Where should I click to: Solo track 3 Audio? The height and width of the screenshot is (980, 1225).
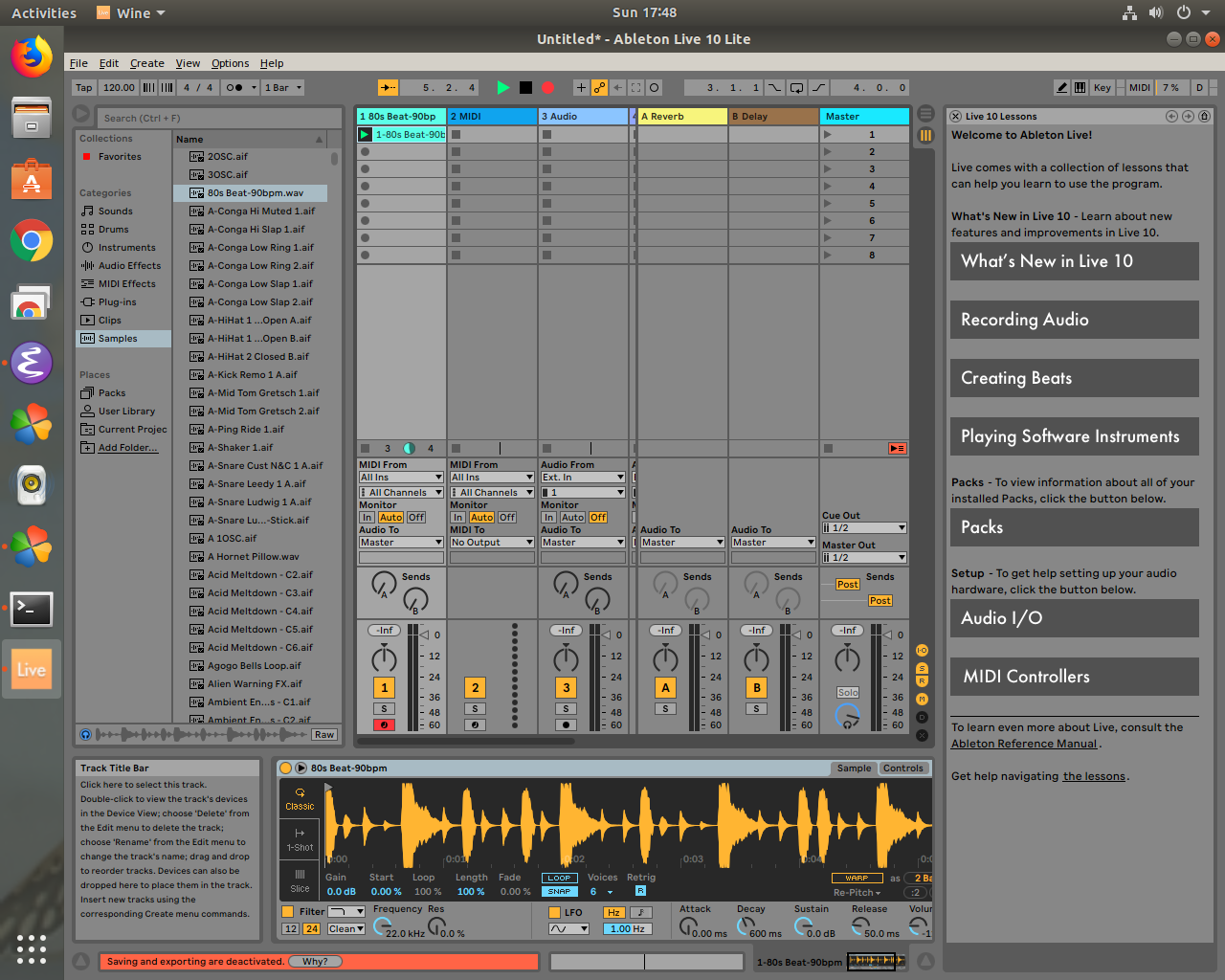(x=566, y=709)
